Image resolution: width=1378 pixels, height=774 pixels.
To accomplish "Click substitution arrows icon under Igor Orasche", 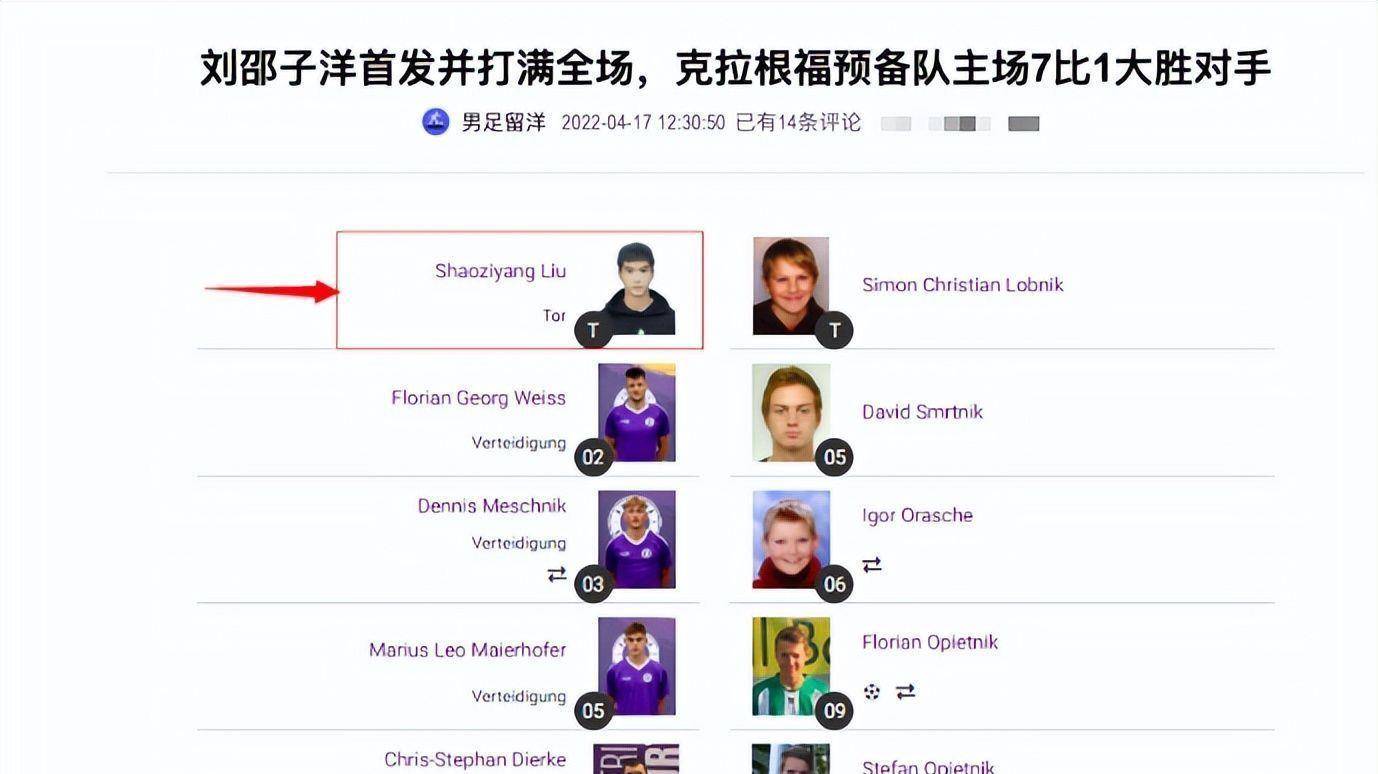I will (872, 565).
